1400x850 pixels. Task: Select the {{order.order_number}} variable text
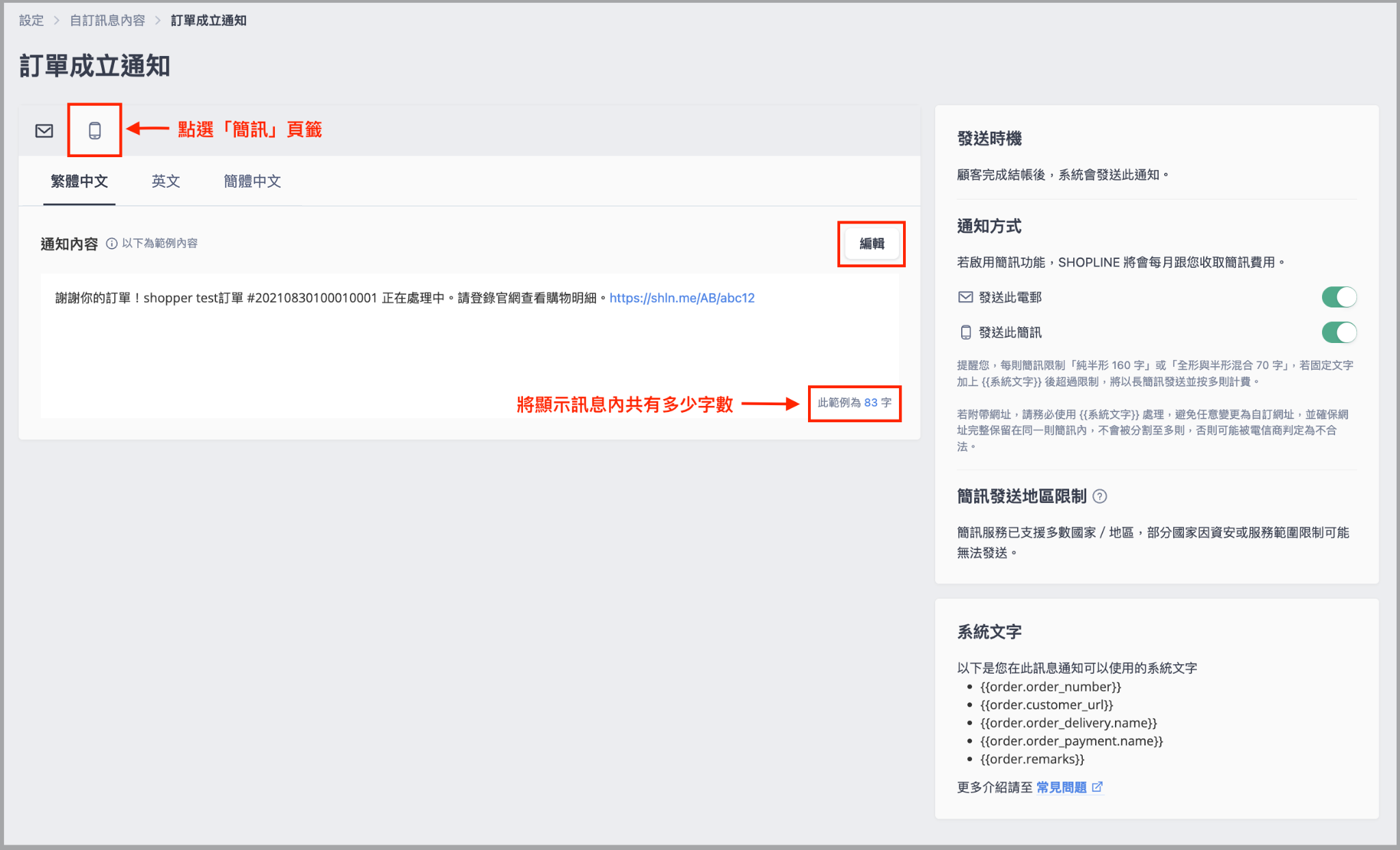1050,687
